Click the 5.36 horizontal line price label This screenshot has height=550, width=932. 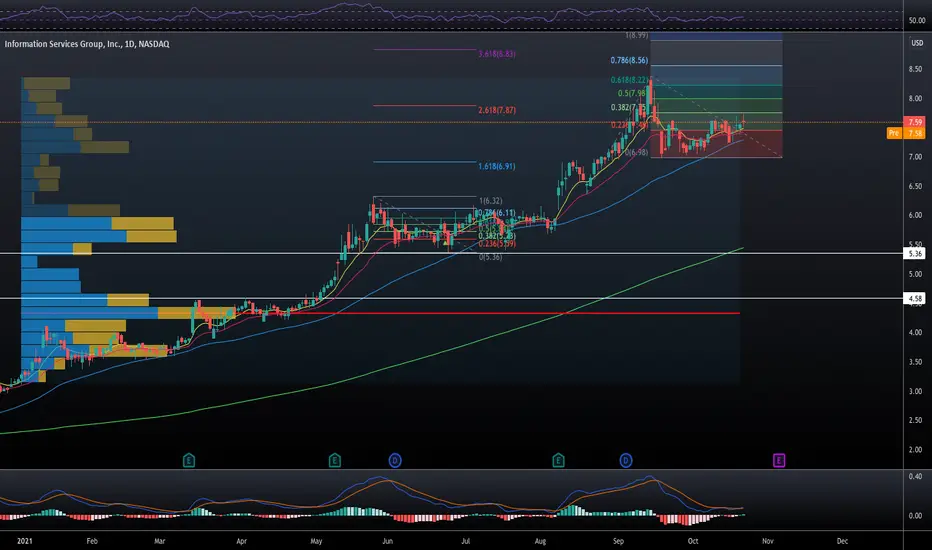(x=914, y=253)
